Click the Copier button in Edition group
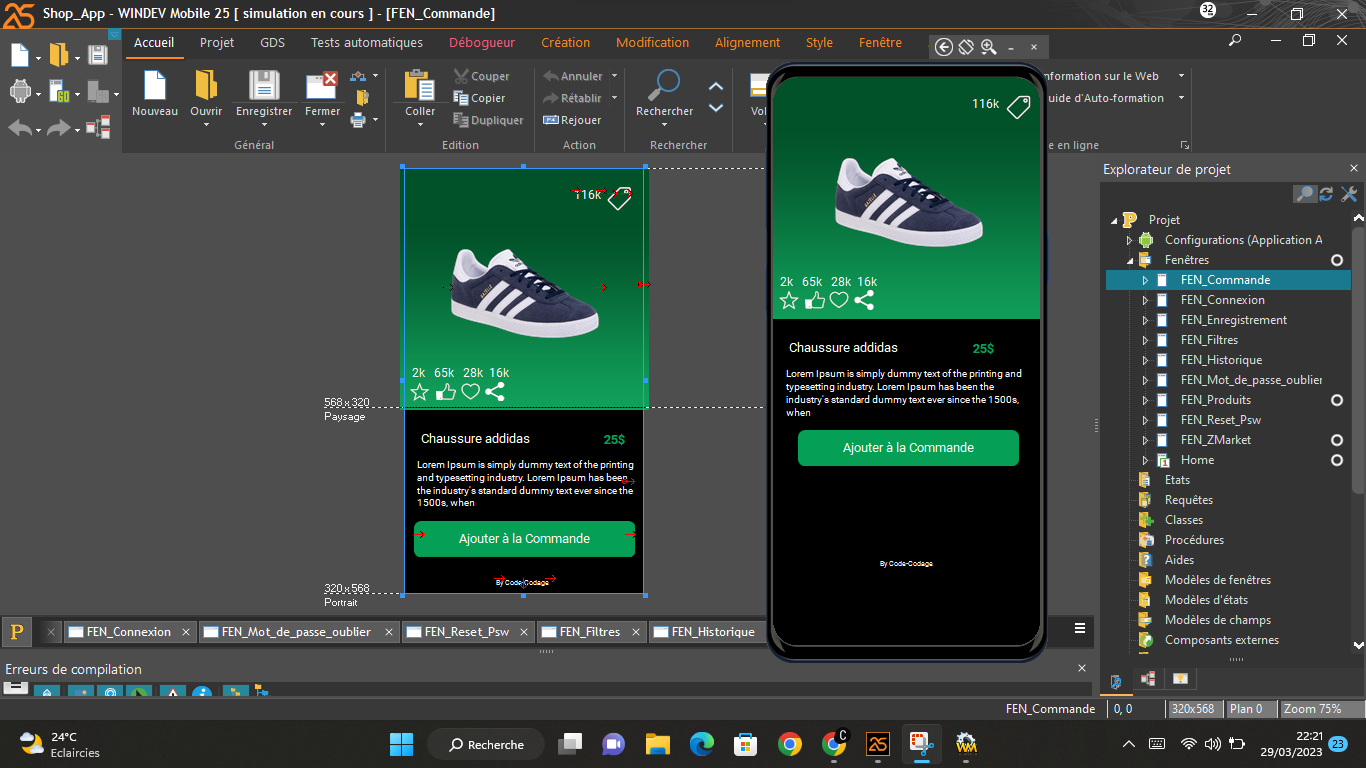Viewport: 1366px width, 768px height. point(479,98)
